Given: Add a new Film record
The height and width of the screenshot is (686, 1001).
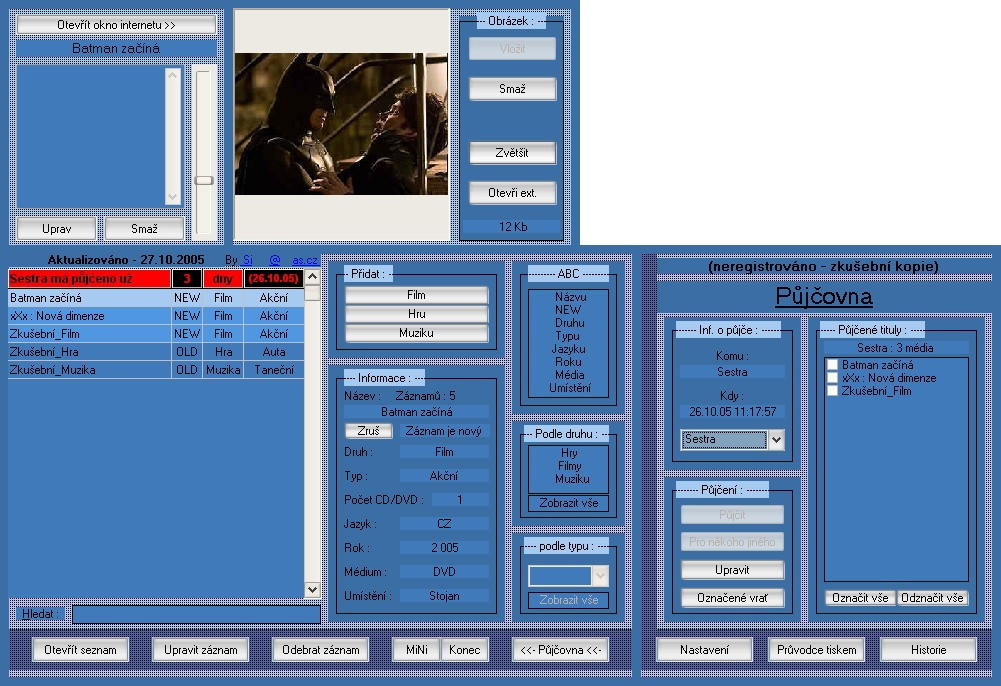Looking at the screenshot, I should (416, 295).
